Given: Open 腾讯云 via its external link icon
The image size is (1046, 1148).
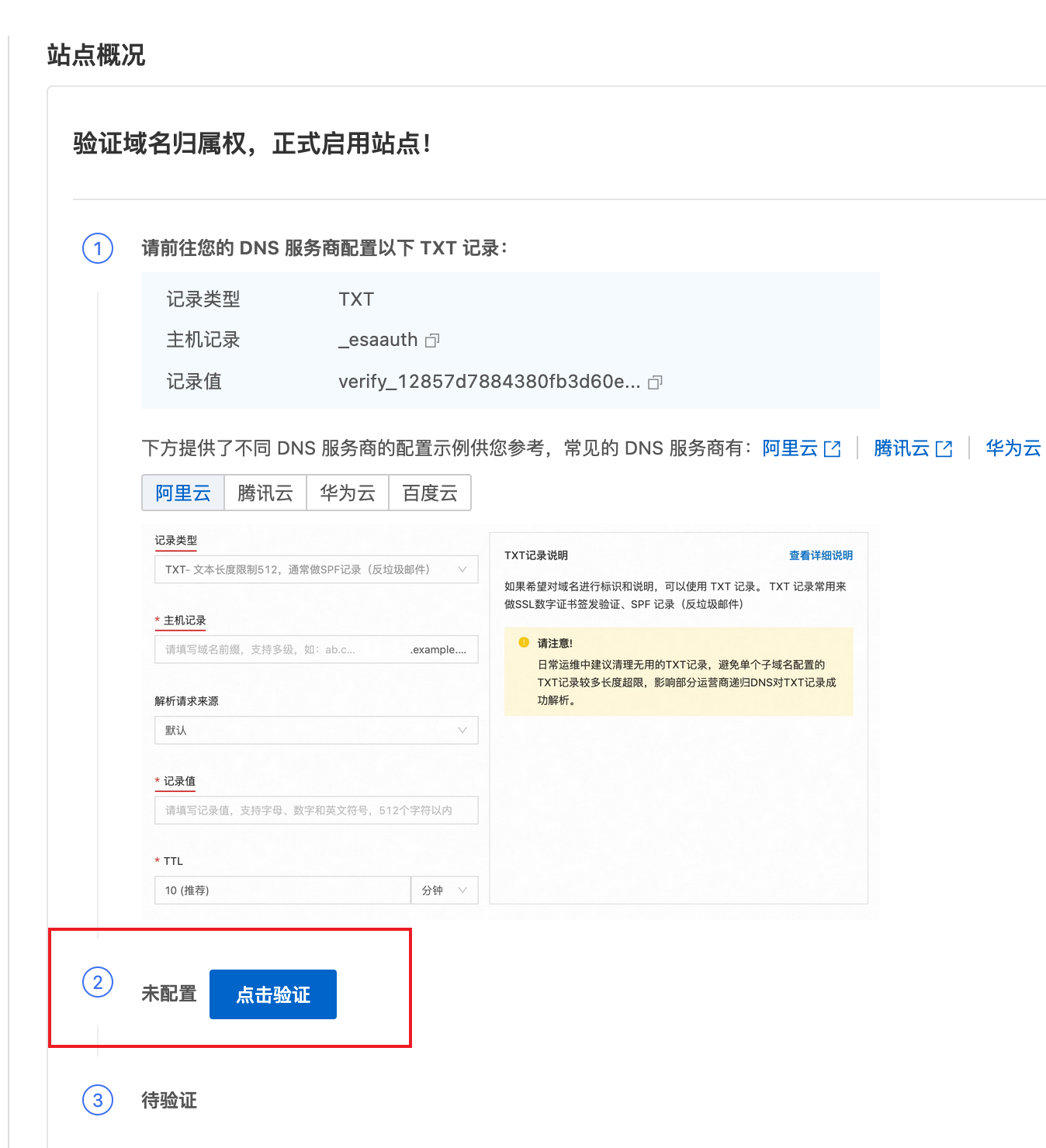Looking at the screenshot, I should tap(944, 448).
